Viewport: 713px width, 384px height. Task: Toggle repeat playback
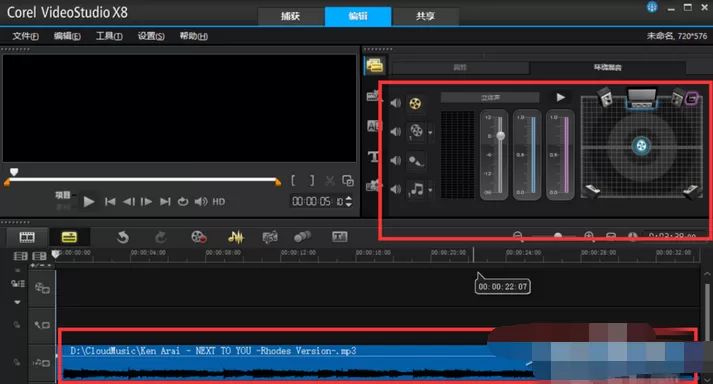pos(183,202)
